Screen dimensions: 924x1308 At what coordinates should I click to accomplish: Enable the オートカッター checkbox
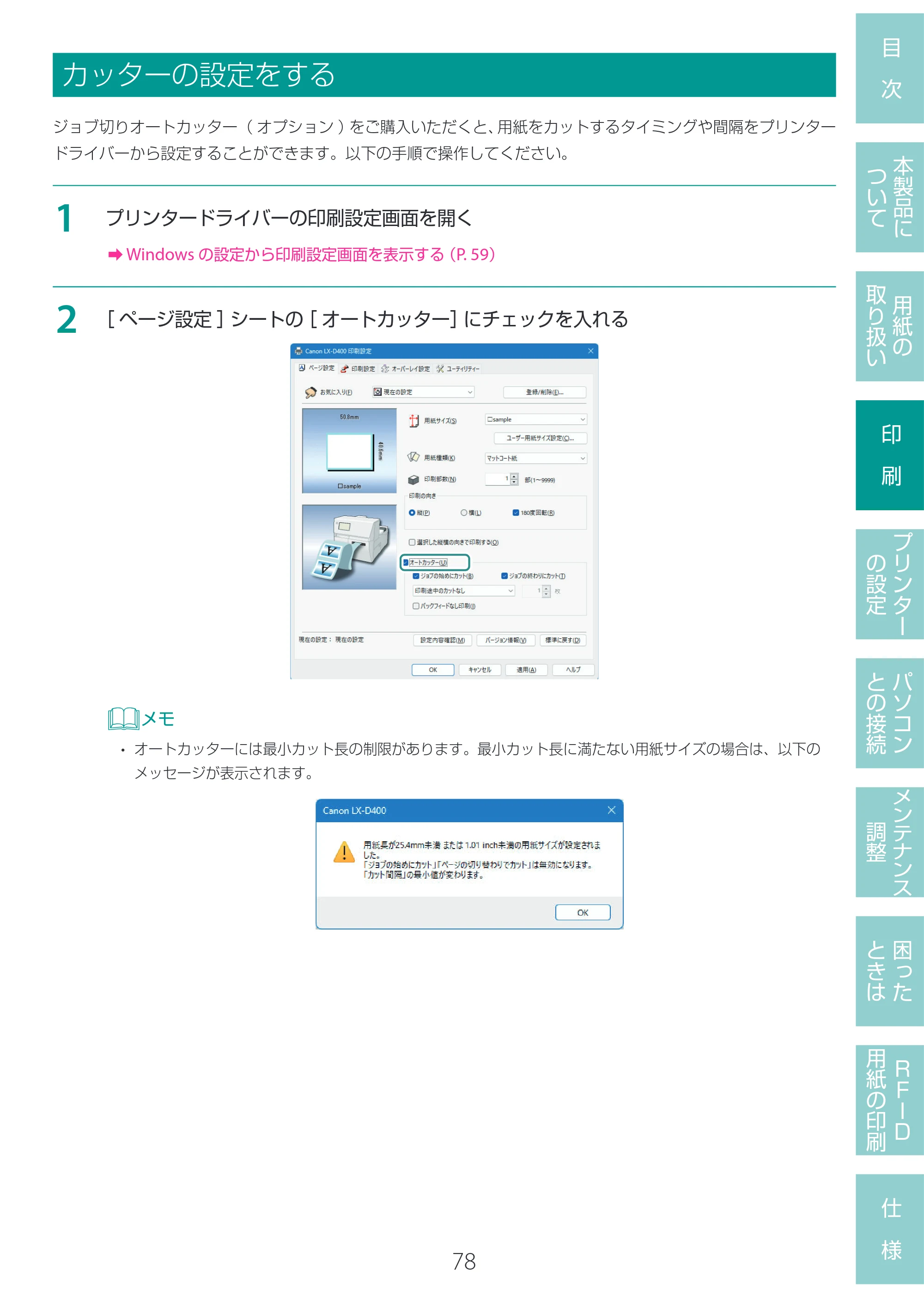tap(406, 562)
